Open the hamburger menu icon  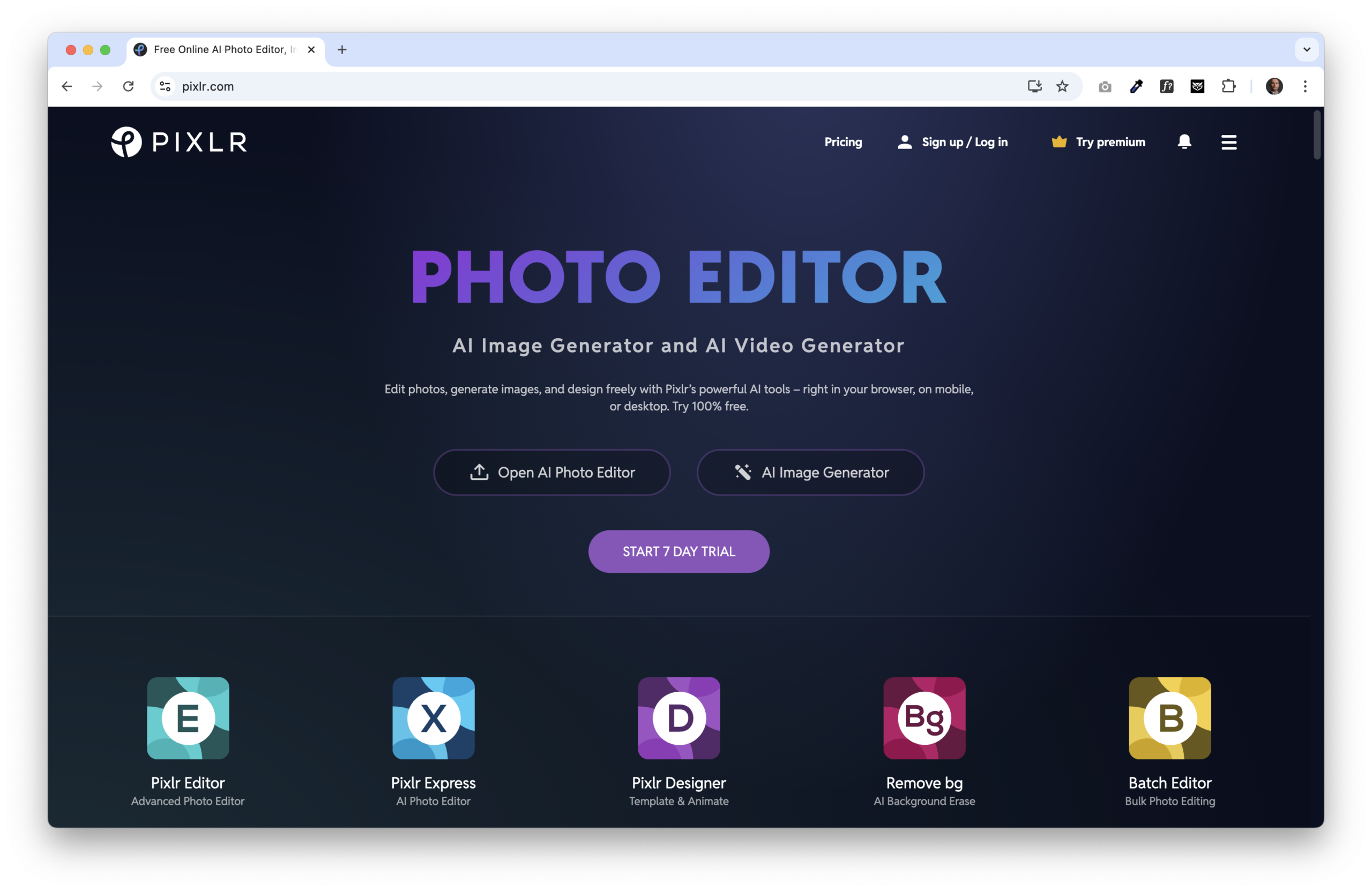1229,142
